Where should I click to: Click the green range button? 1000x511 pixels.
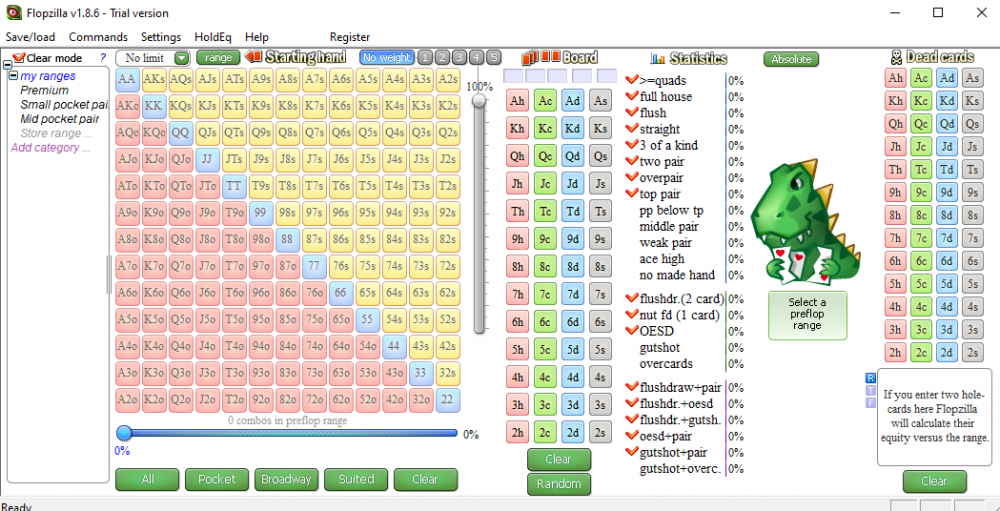tap(218, 57)
